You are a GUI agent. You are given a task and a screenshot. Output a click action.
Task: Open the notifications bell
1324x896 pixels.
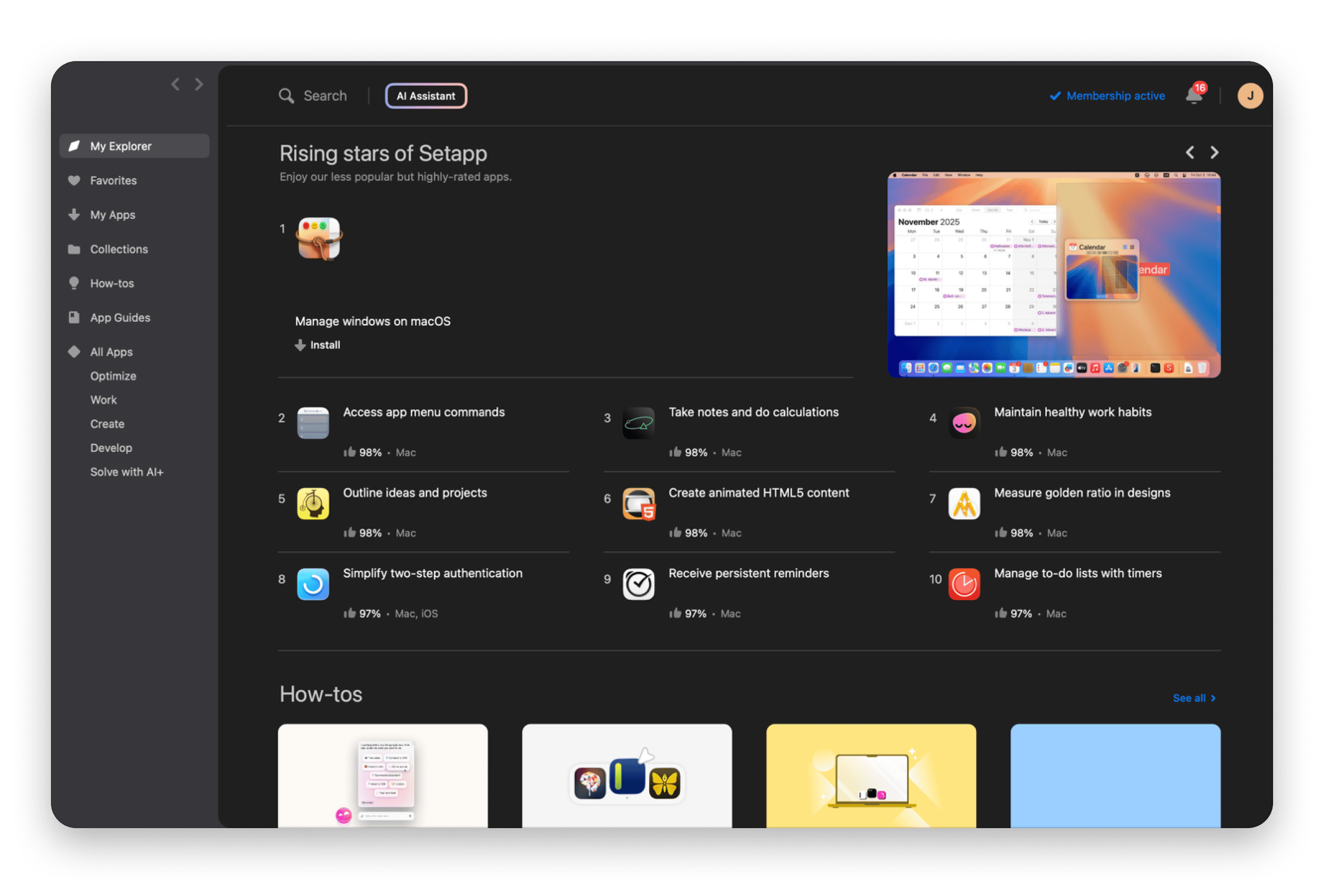(1193, 95)
